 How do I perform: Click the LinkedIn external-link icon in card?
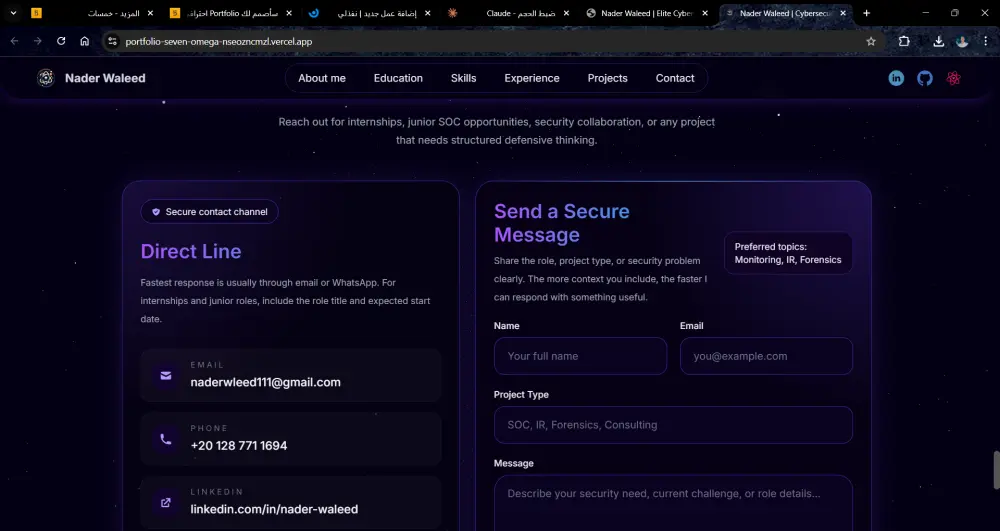tap(166, 502)
